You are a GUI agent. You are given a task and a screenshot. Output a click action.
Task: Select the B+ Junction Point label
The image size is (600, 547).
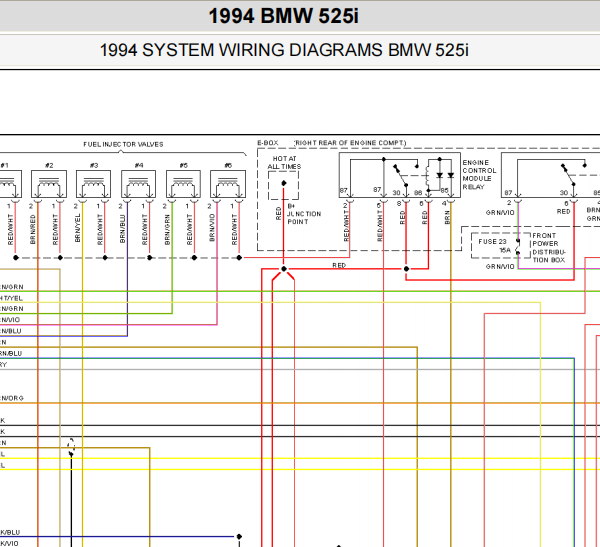pos(304,214)
